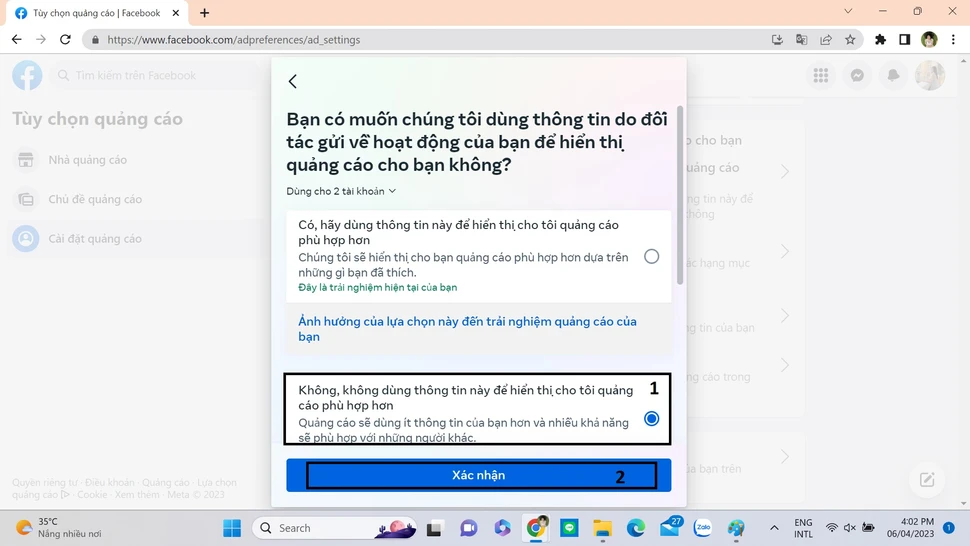Bookmark this page with star icon
This screenshot has width=970, height=546.
tap(850, 40)
